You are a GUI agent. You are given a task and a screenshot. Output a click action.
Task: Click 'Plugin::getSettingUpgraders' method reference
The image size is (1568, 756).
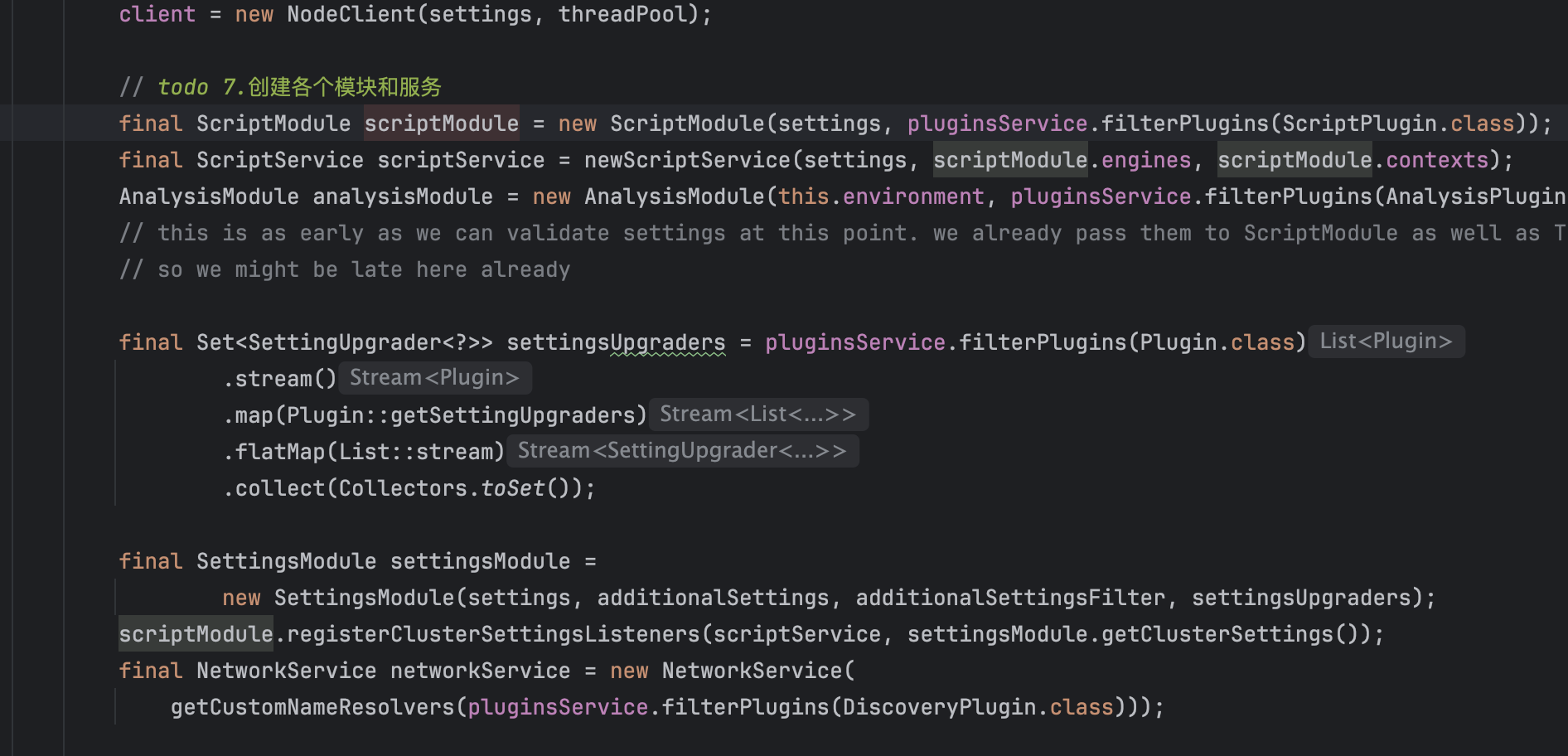click(461, 415)
